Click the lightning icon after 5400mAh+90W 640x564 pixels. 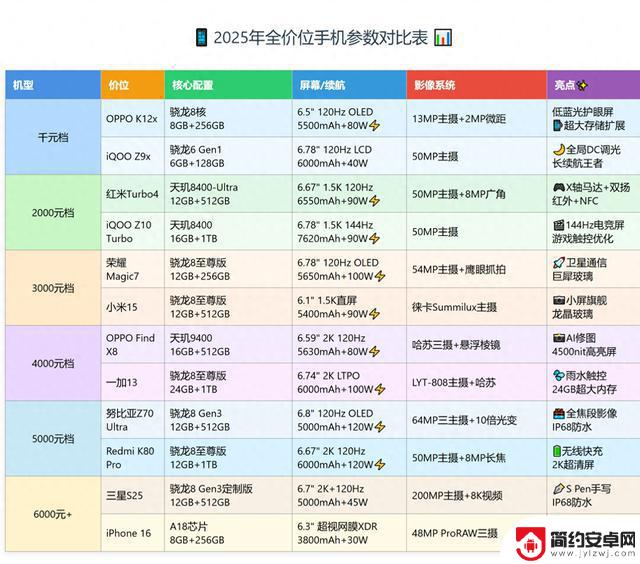[x=375, y=314]
